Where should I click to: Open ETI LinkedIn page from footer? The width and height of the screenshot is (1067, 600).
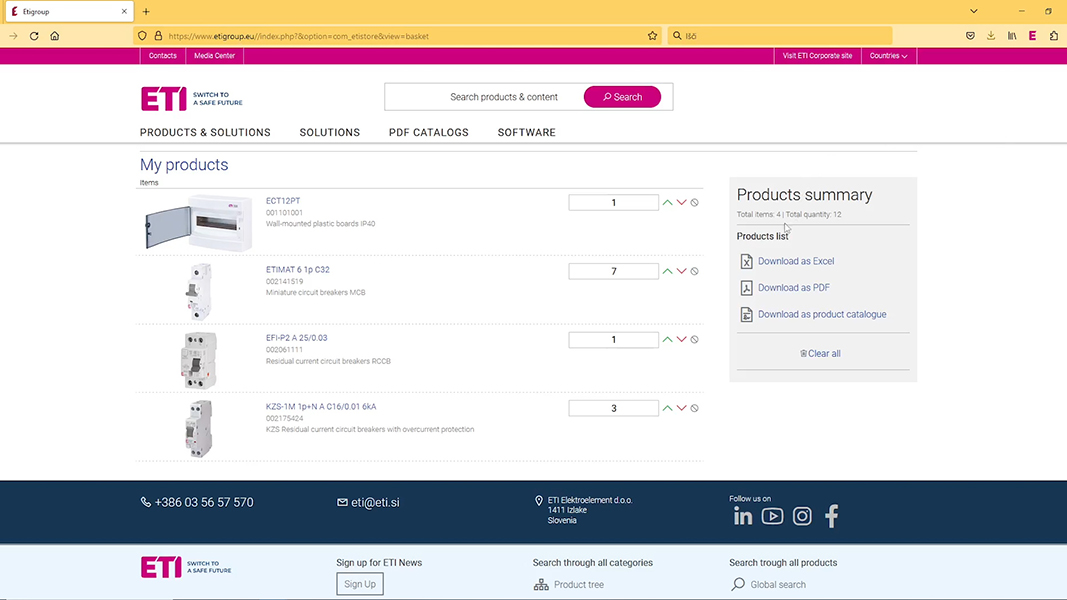[x=742, y=516]
